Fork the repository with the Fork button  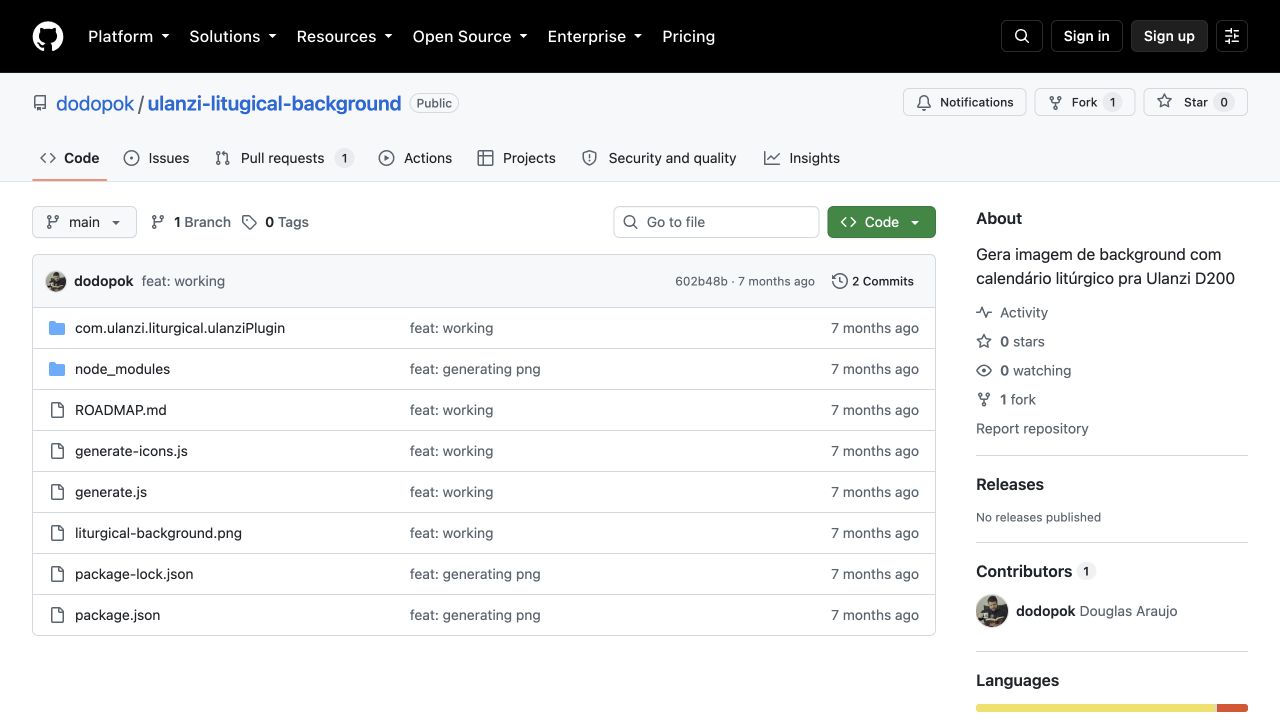click(x=1085, y=102)
